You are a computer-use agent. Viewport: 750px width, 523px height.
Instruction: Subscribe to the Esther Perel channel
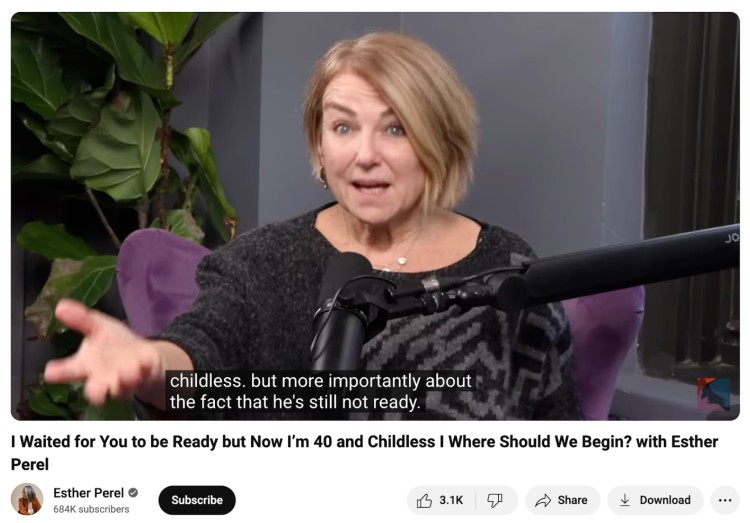pyautogui.click(x=197, y=500)
